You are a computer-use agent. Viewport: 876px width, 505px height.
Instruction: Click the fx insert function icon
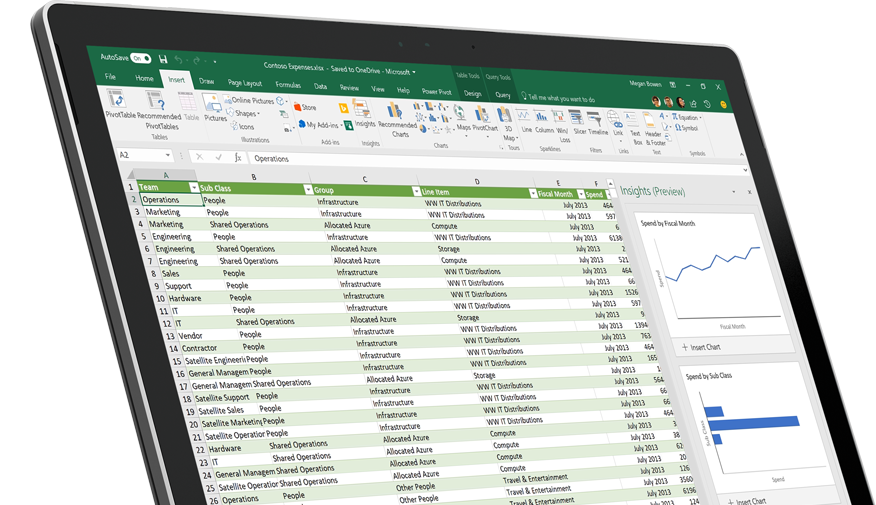pyautogui.click(x=237, y=158)
